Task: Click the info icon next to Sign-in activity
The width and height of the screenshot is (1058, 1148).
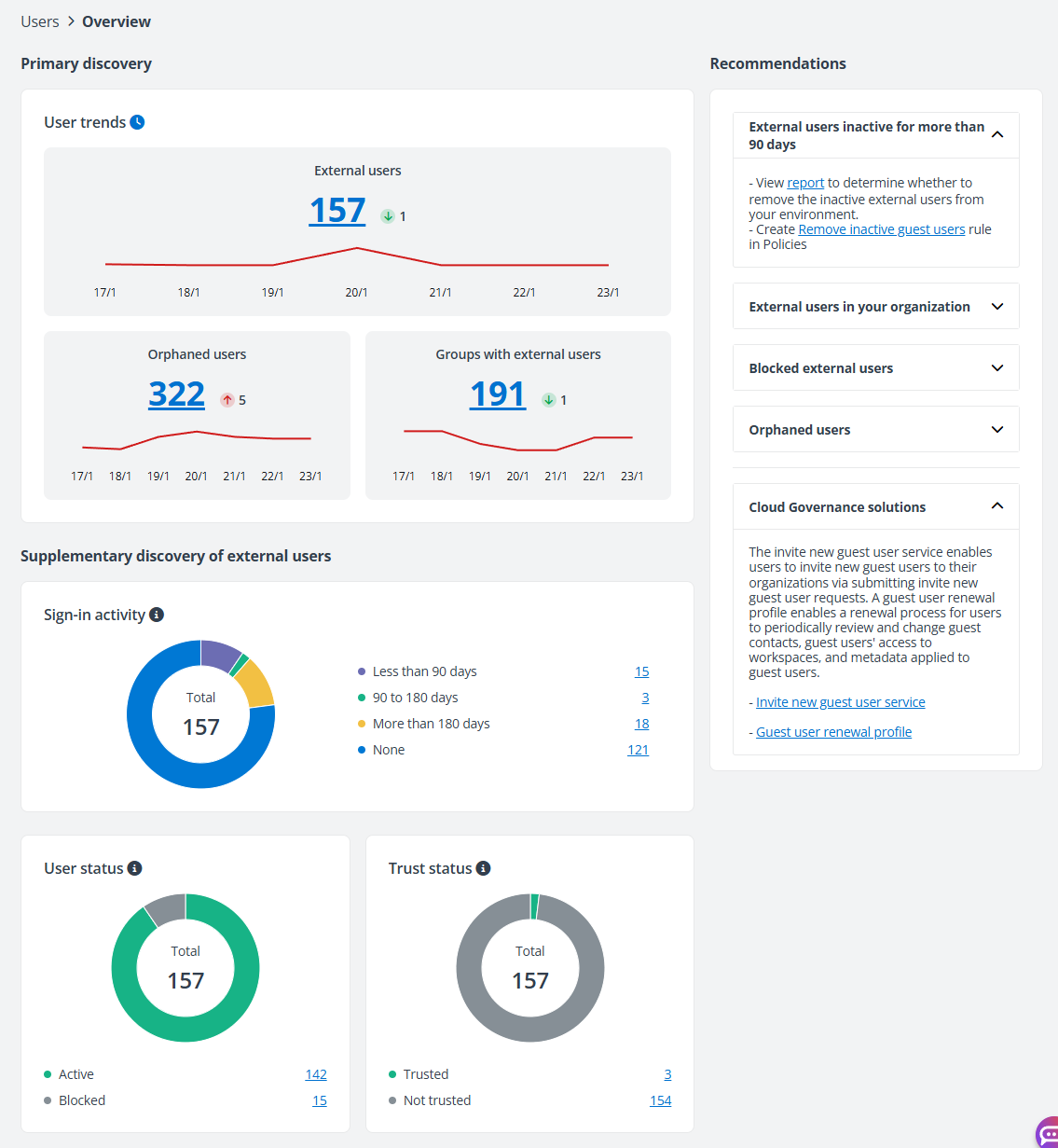Action: 157,614
